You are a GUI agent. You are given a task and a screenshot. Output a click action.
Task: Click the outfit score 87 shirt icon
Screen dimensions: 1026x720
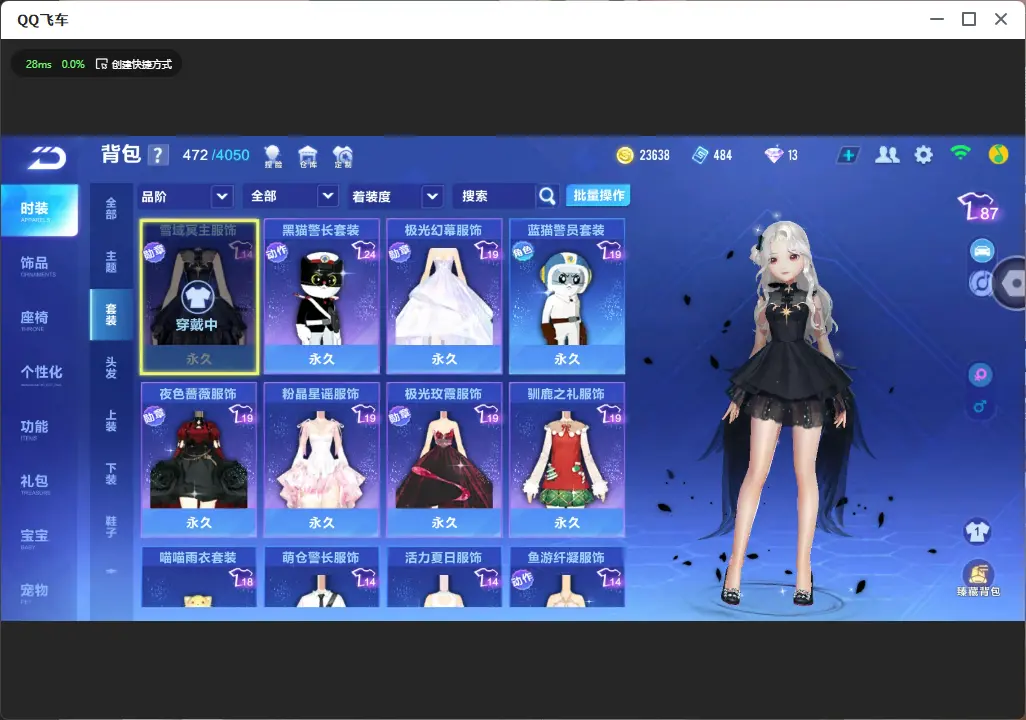tap(978, 207)
